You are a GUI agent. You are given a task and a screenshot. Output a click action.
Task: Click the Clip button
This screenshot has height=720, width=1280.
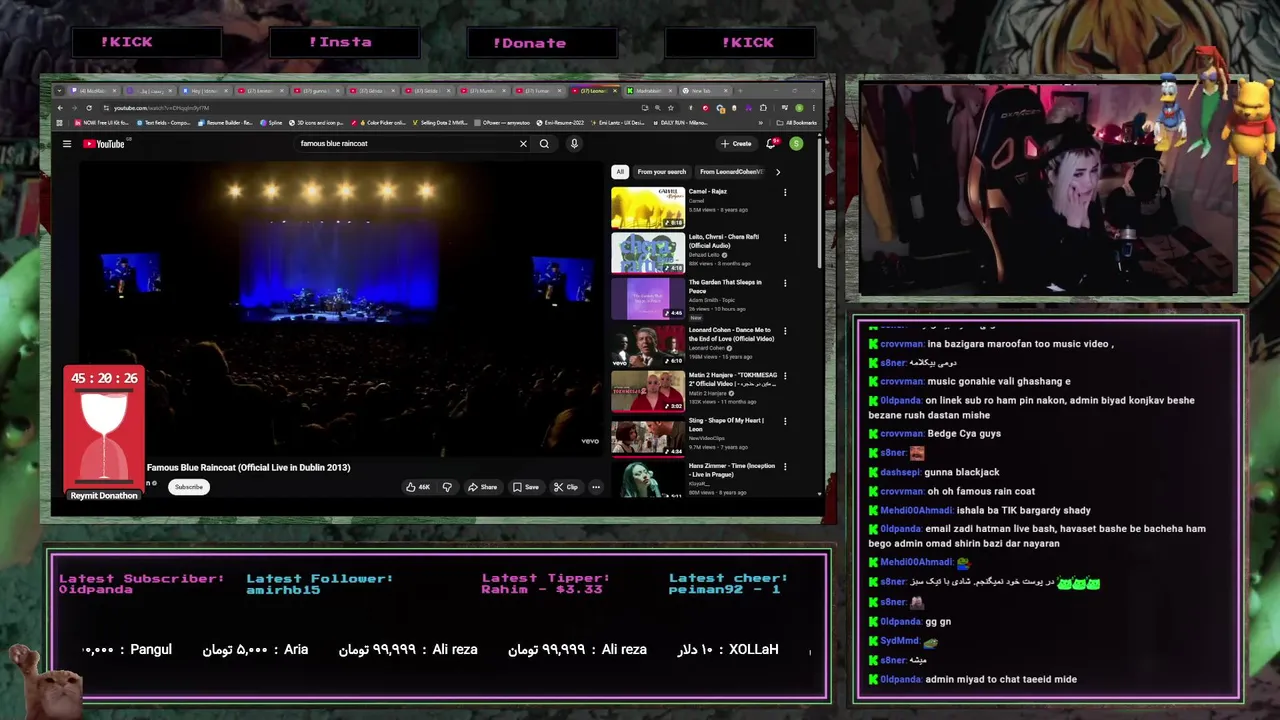[566, 487]
